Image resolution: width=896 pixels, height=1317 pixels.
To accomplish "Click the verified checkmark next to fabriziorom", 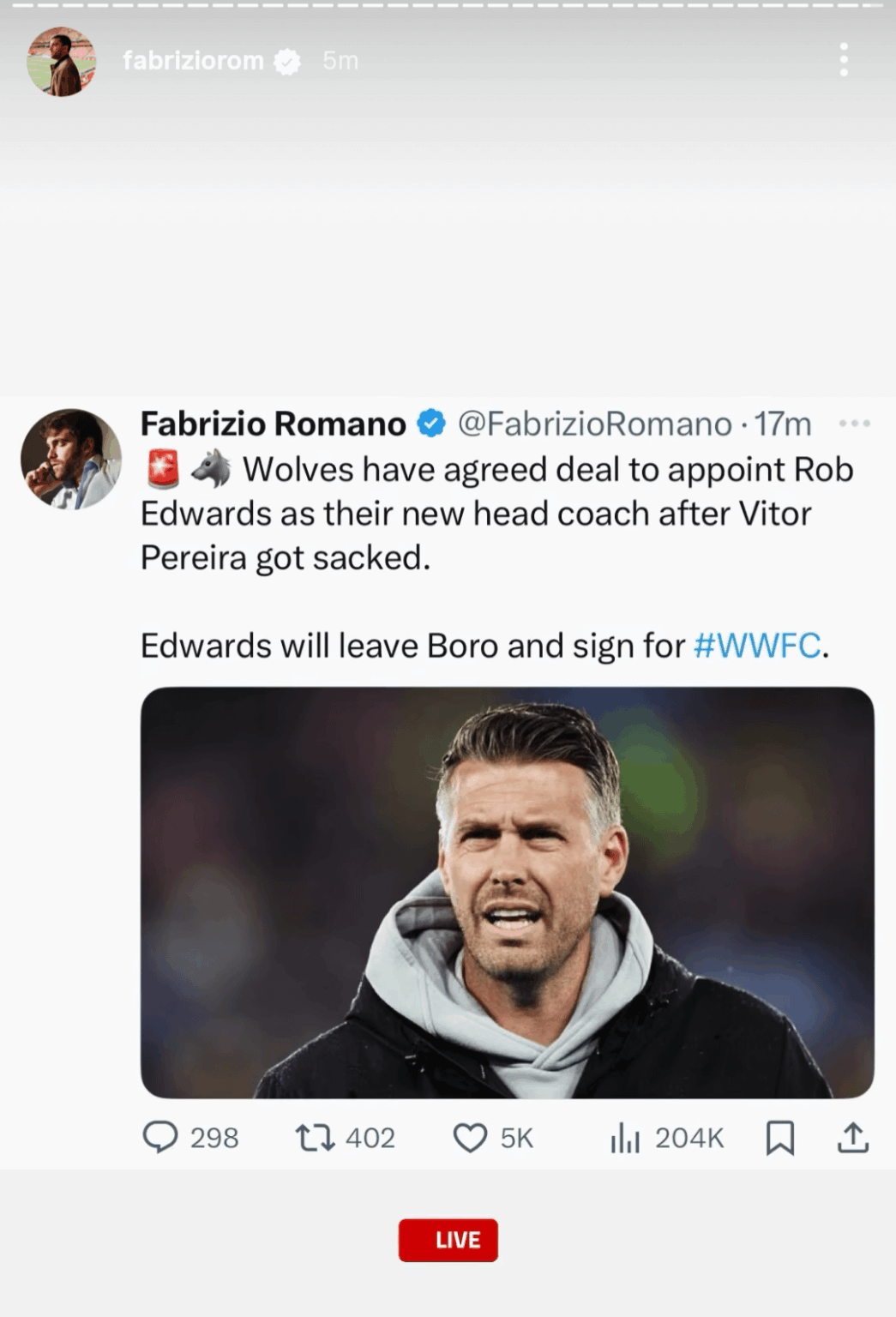I will (x=288, y=61).
